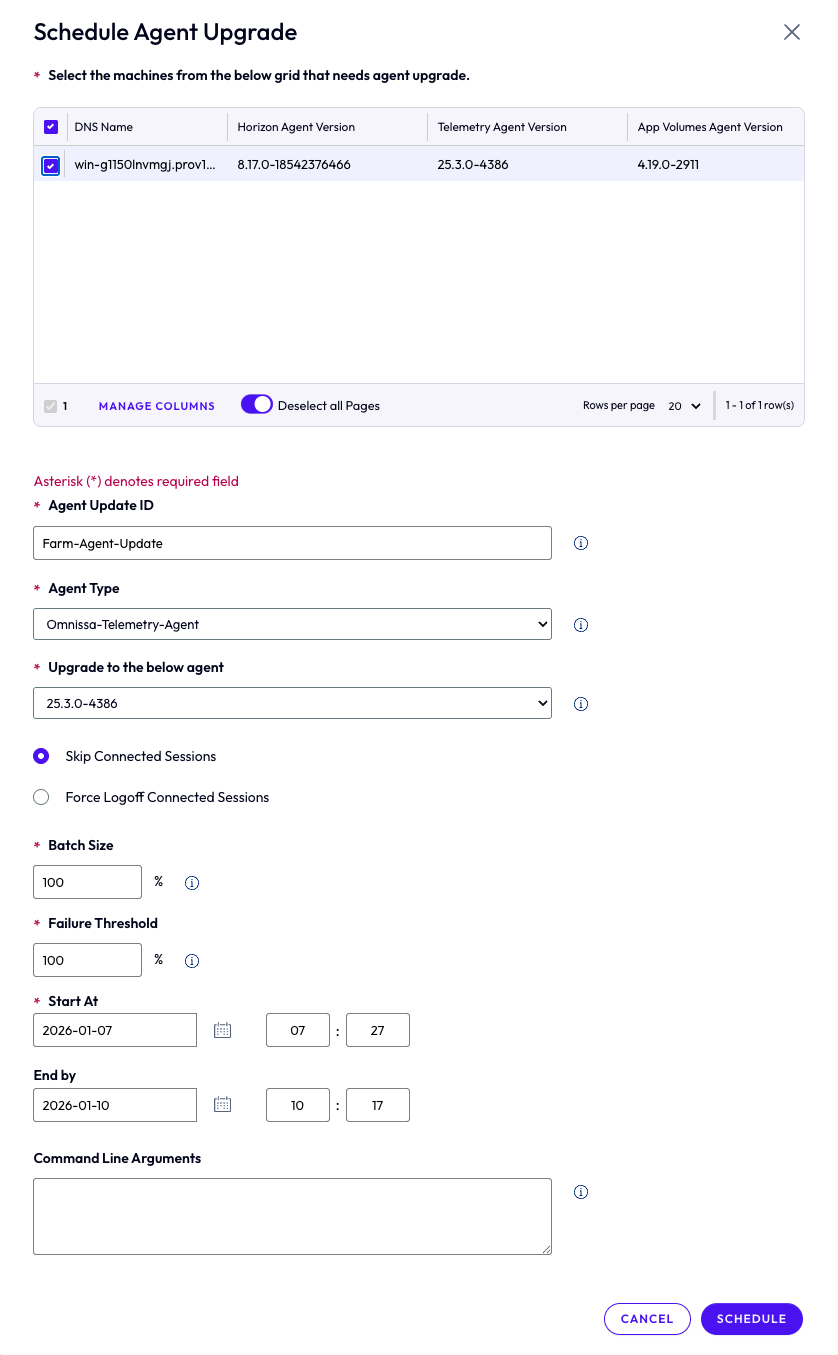Click the Start At hour field

298,1030
